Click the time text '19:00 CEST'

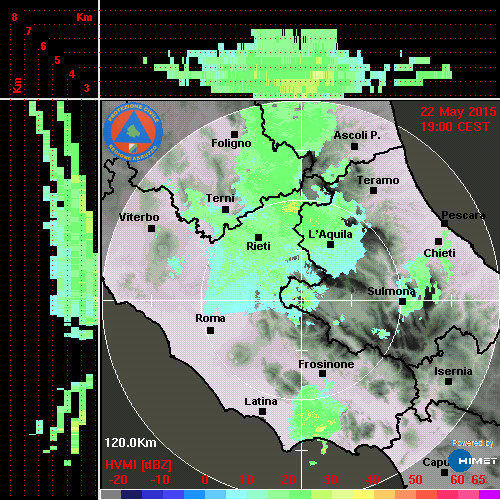click(x=455, y=127)
